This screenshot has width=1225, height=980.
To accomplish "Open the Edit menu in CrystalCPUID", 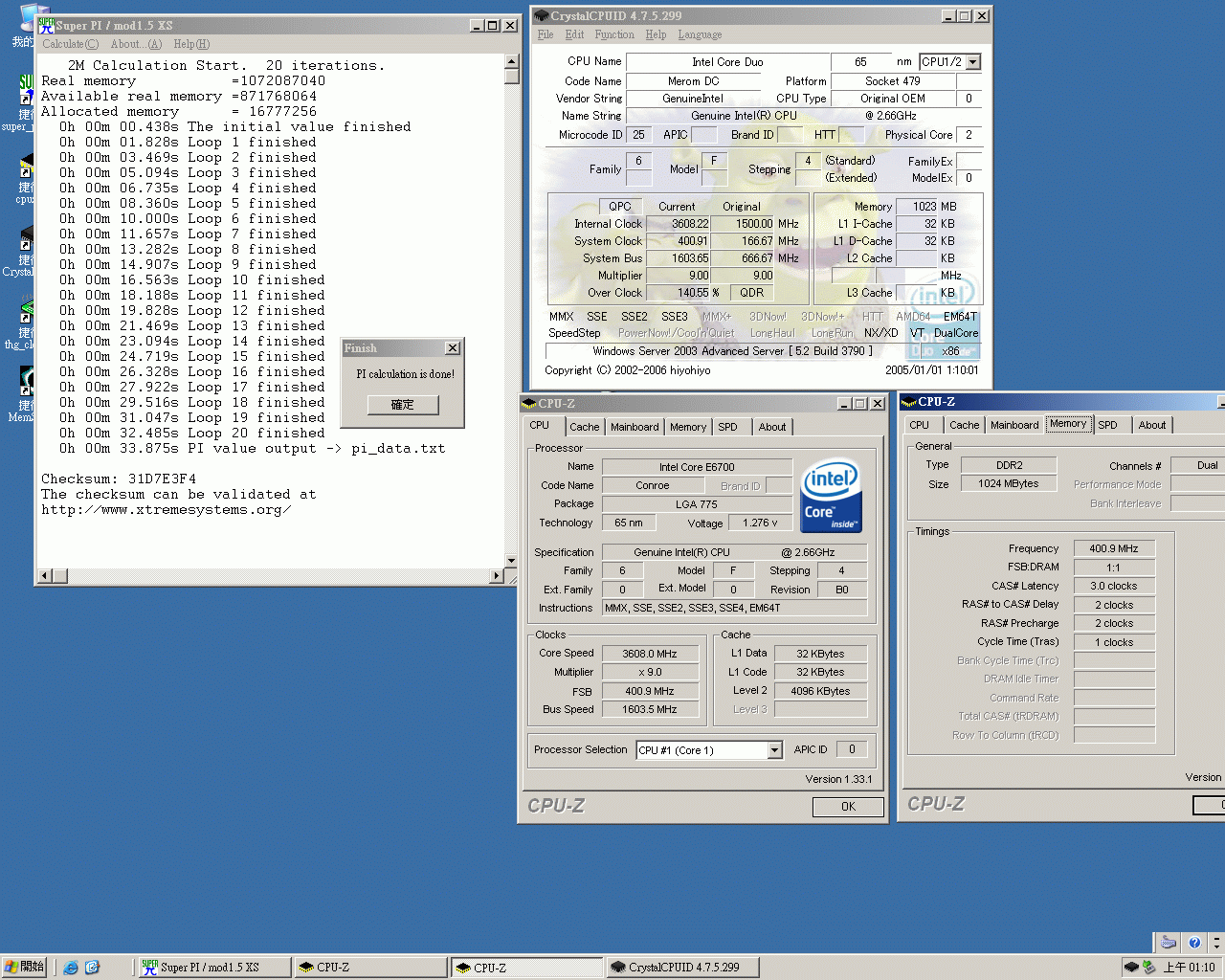I will pos(574,34).
